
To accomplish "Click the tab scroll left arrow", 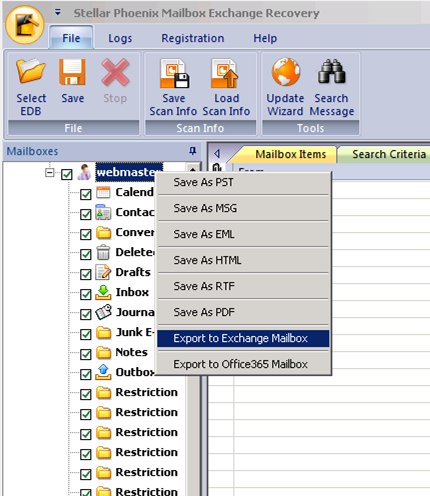I will point(217,154).
